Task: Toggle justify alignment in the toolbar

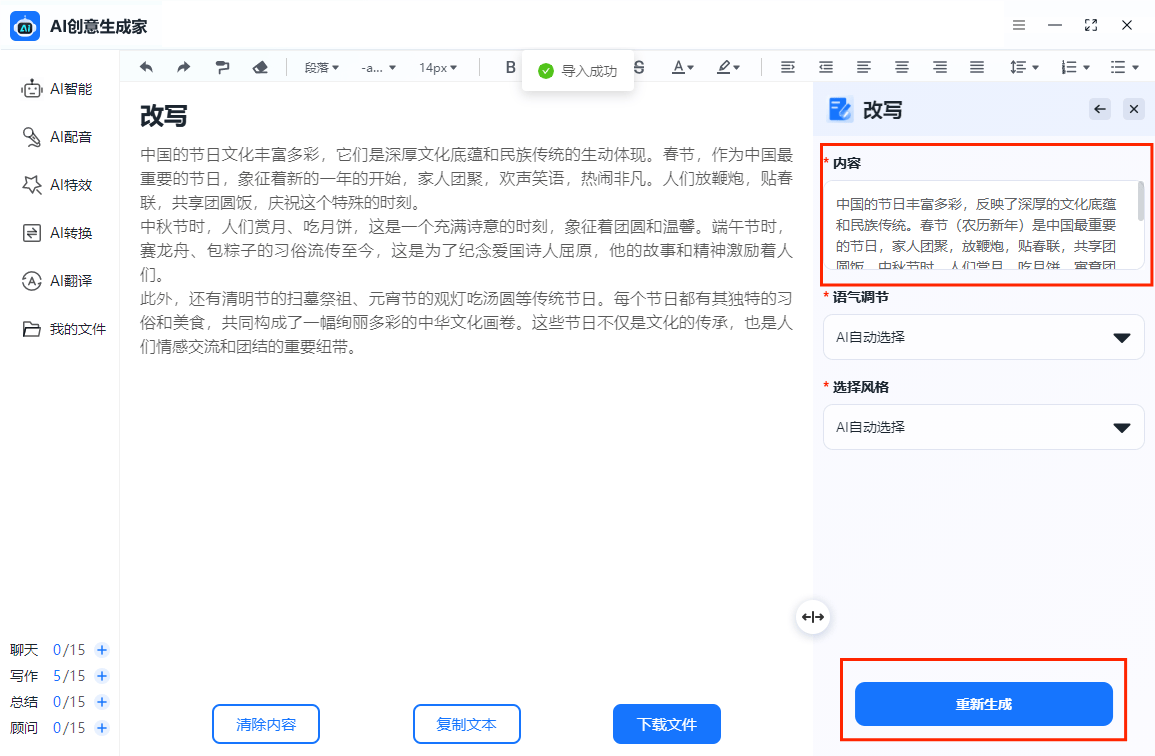Action: click(x=976, y=66)
